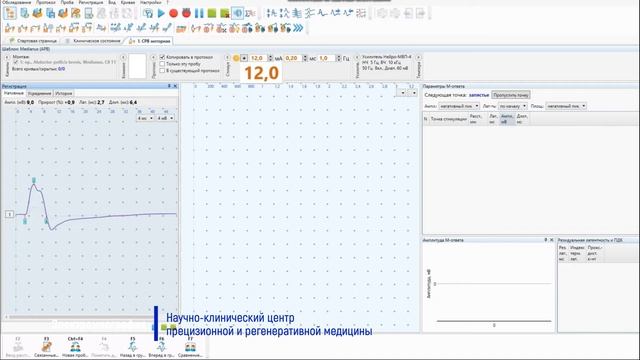Screen dimensions: 640x360
Task: Click the Ампл. мВ column header
Action: [x=507, y=119]
